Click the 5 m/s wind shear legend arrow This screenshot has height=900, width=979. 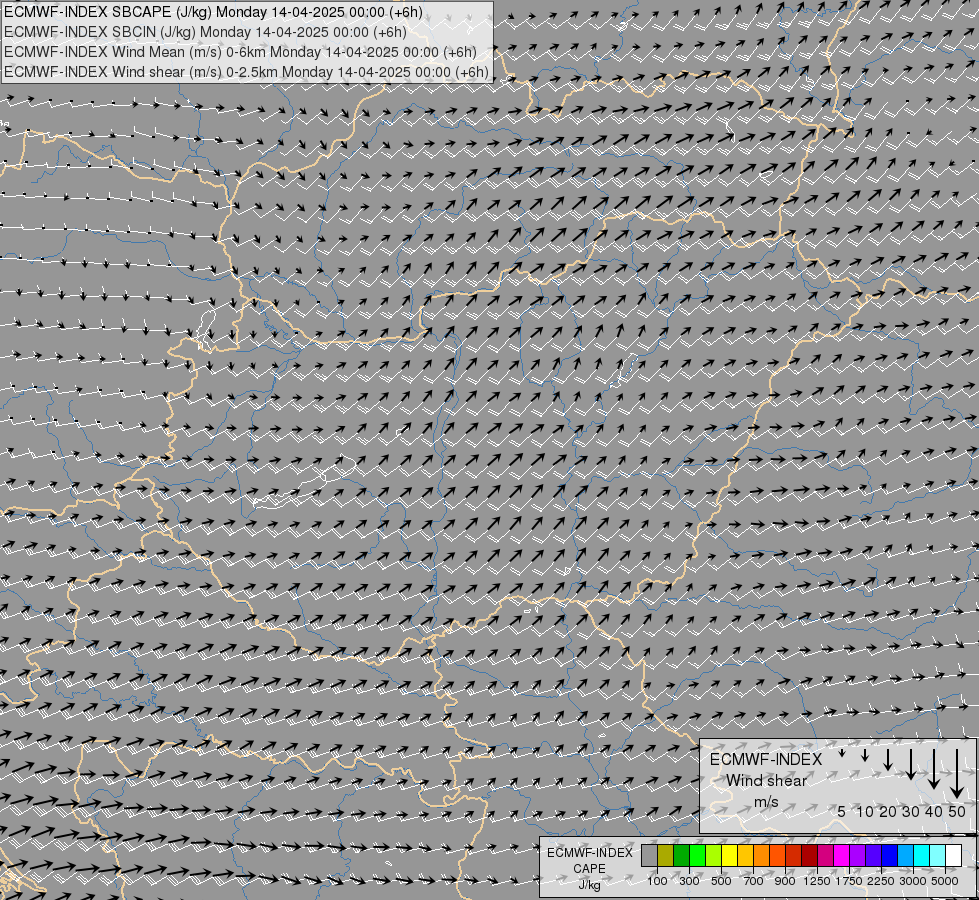pyautogui.click(x=842, y=754)
